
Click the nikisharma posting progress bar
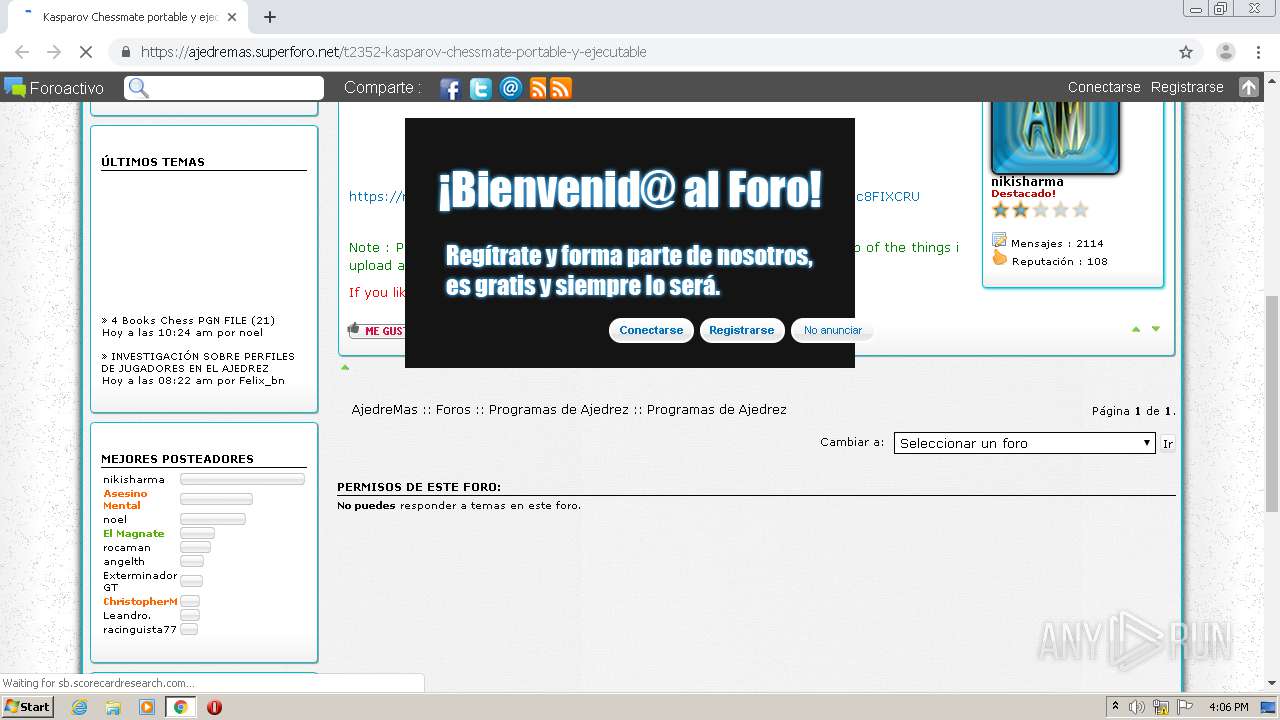point(242,480)
